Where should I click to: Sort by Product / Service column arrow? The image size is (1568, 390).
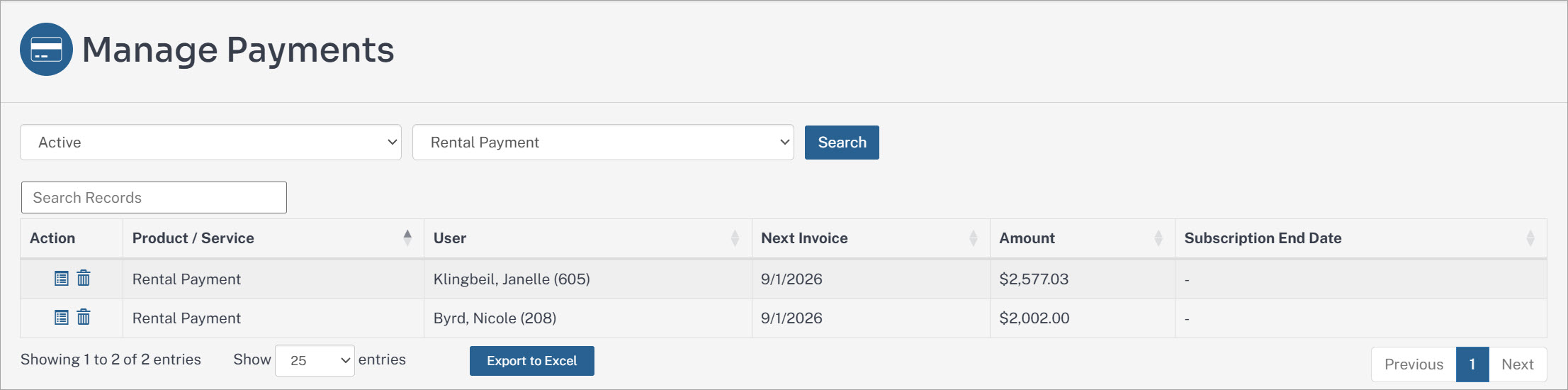tap(407, 238)
